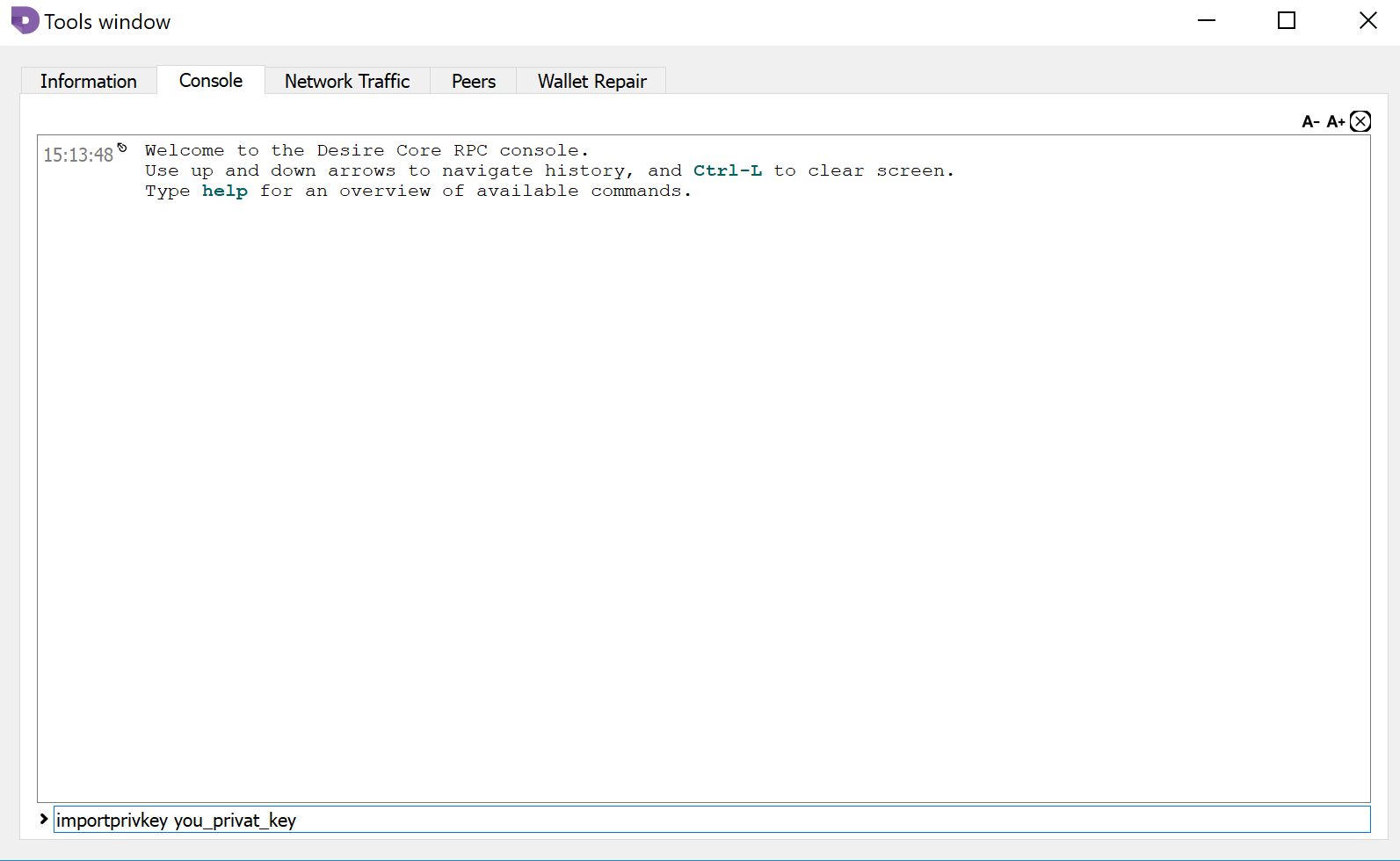Open the Network Traffic tab

[x=347, y=81]
